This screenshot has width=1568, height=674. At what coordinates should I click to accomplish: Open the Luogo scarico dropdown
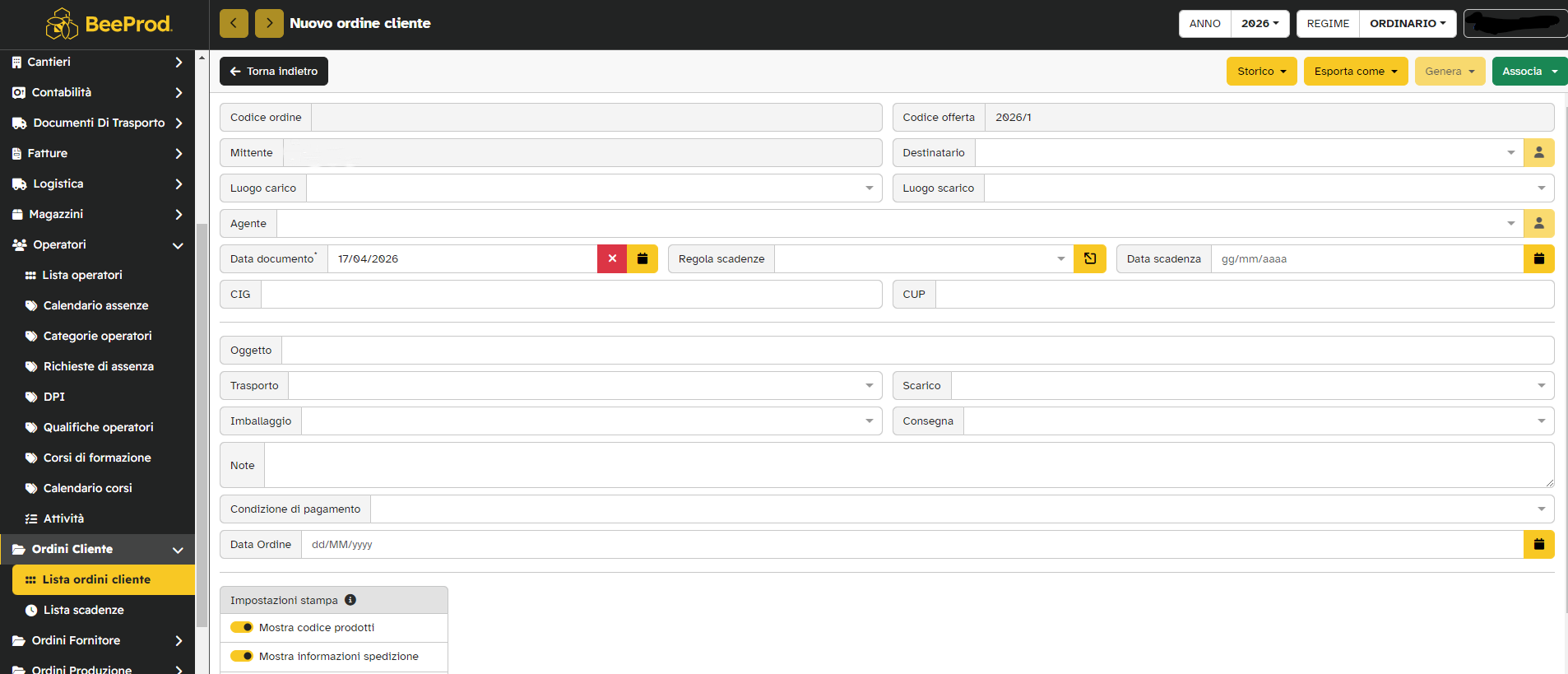click(1269, 188)
